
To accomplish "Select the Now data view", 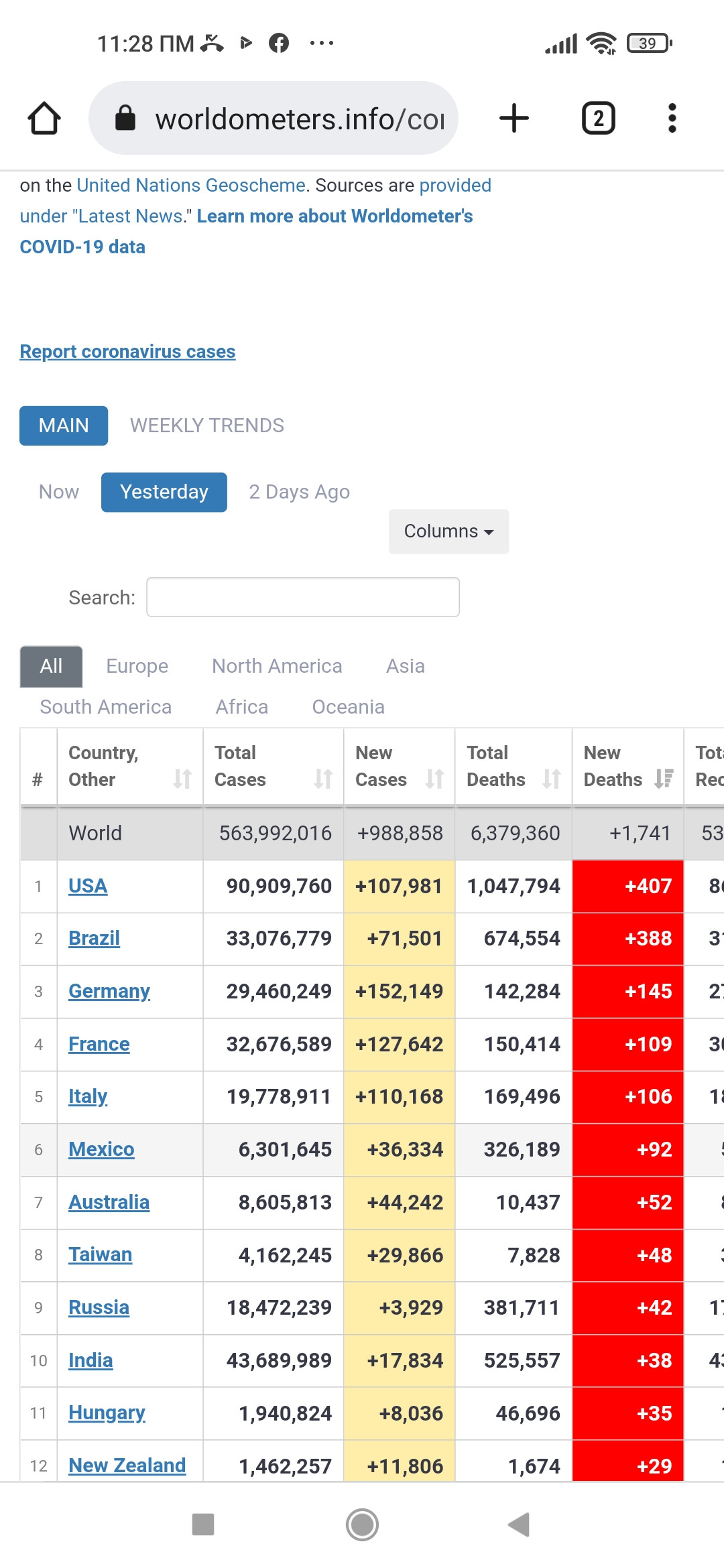I will [59, 492].
